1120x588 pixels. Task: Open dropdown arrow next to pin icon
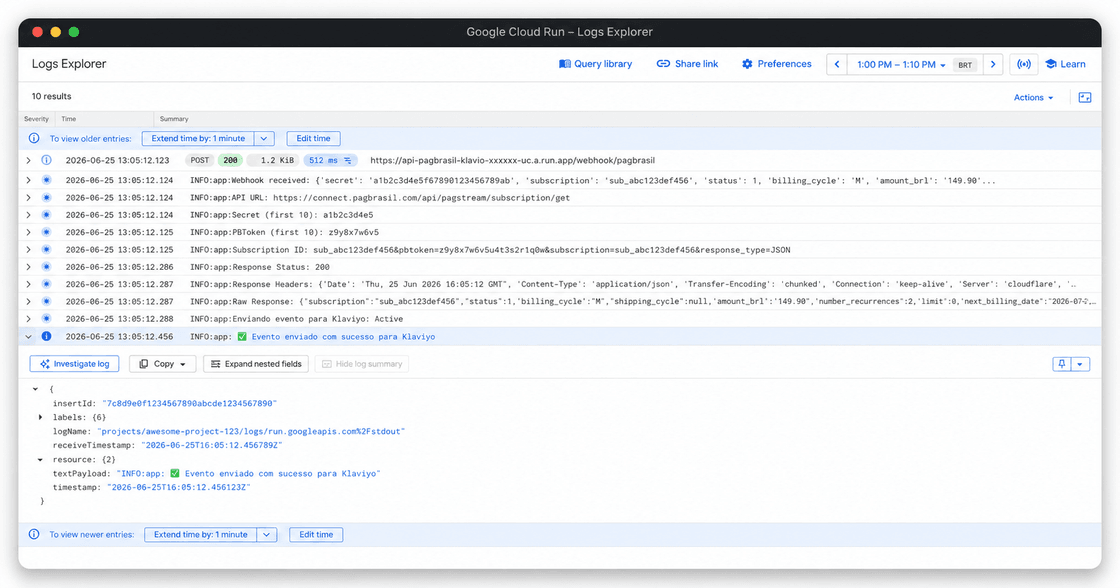coord(1080,364)
